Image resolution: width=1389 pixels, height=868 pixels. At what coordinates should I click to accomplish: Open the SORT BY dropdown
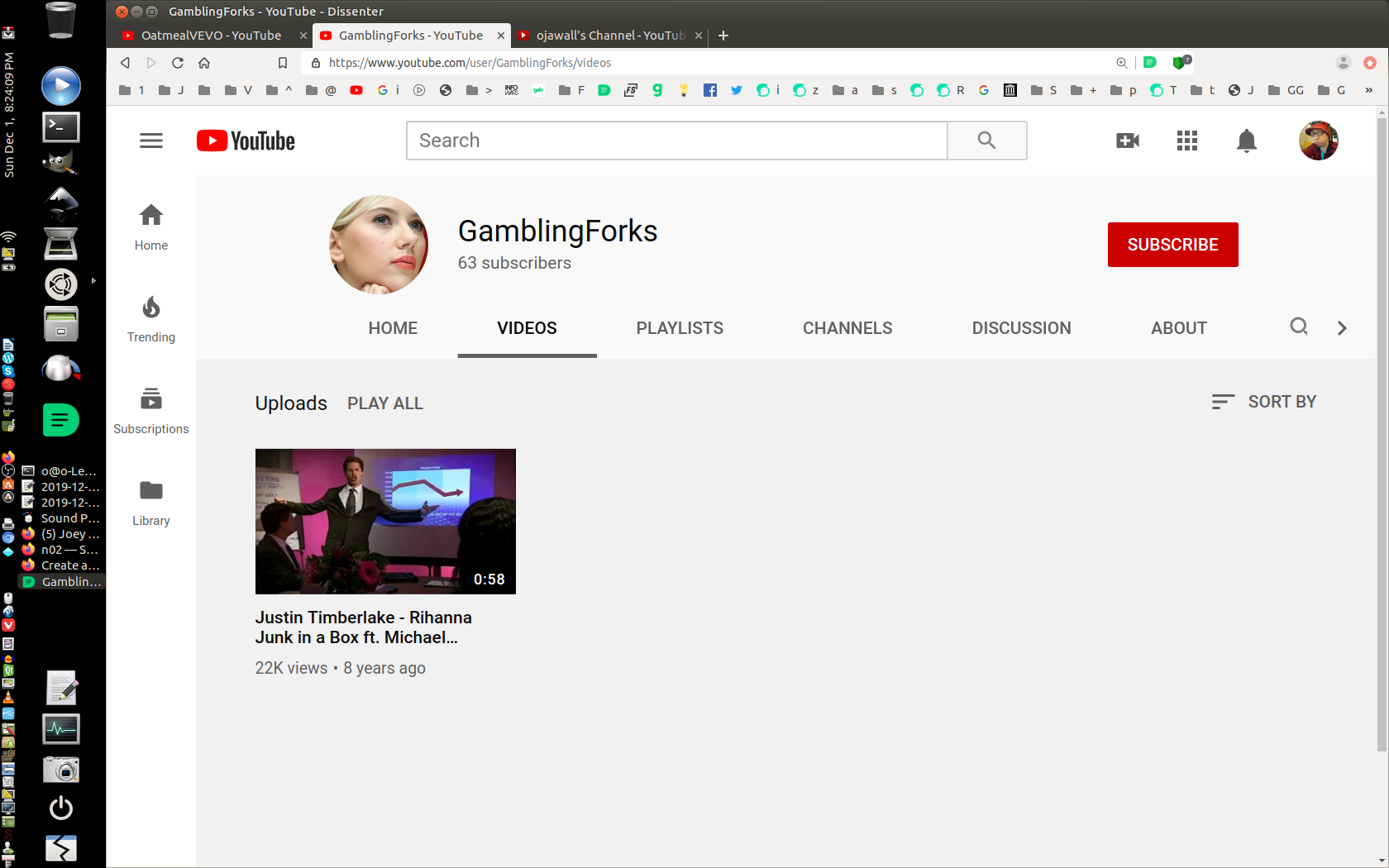1263,402
